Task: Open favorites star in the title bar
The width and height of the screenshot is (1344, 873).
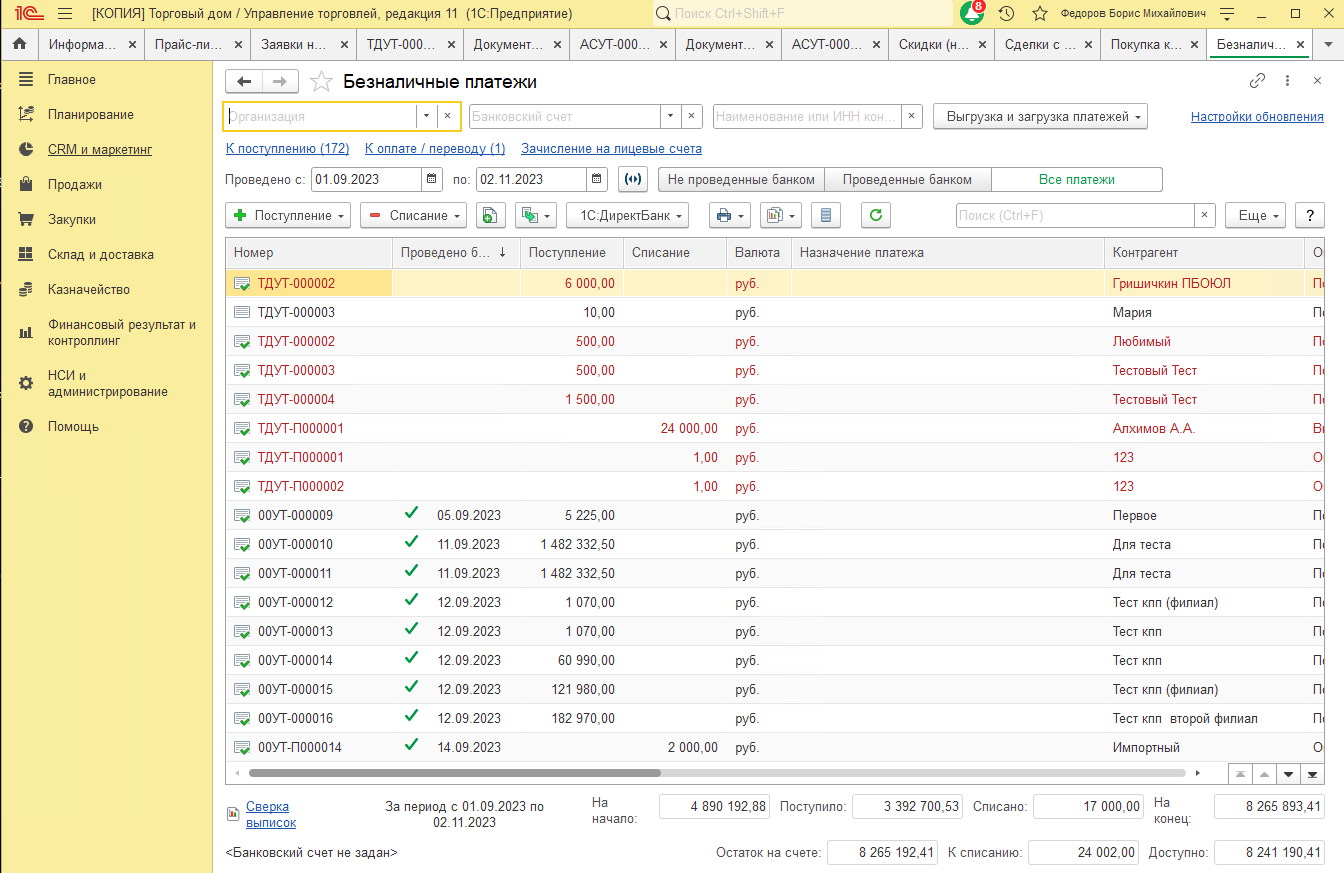Action: [1040, 14]
